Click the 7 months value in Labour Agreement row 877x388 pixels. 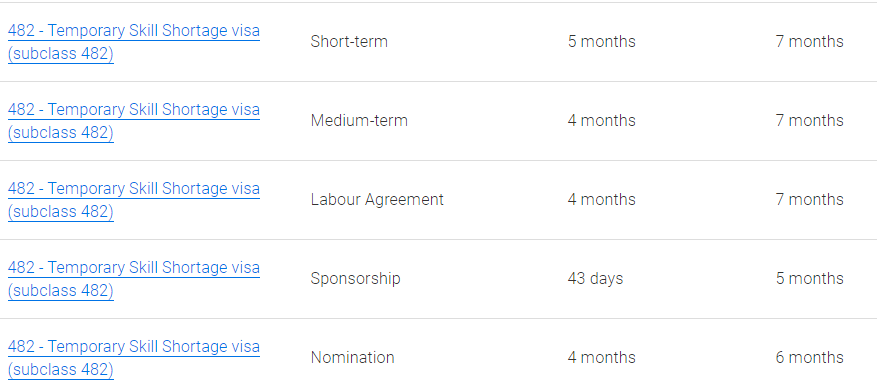[809, 200]
